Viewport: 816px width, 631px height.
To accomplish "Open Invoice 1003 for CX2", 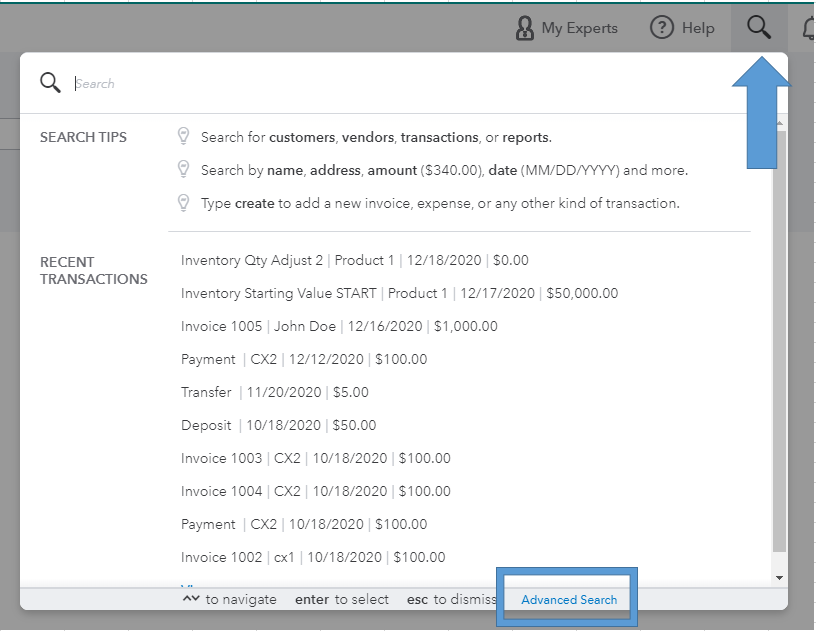I will coord(316,458).
